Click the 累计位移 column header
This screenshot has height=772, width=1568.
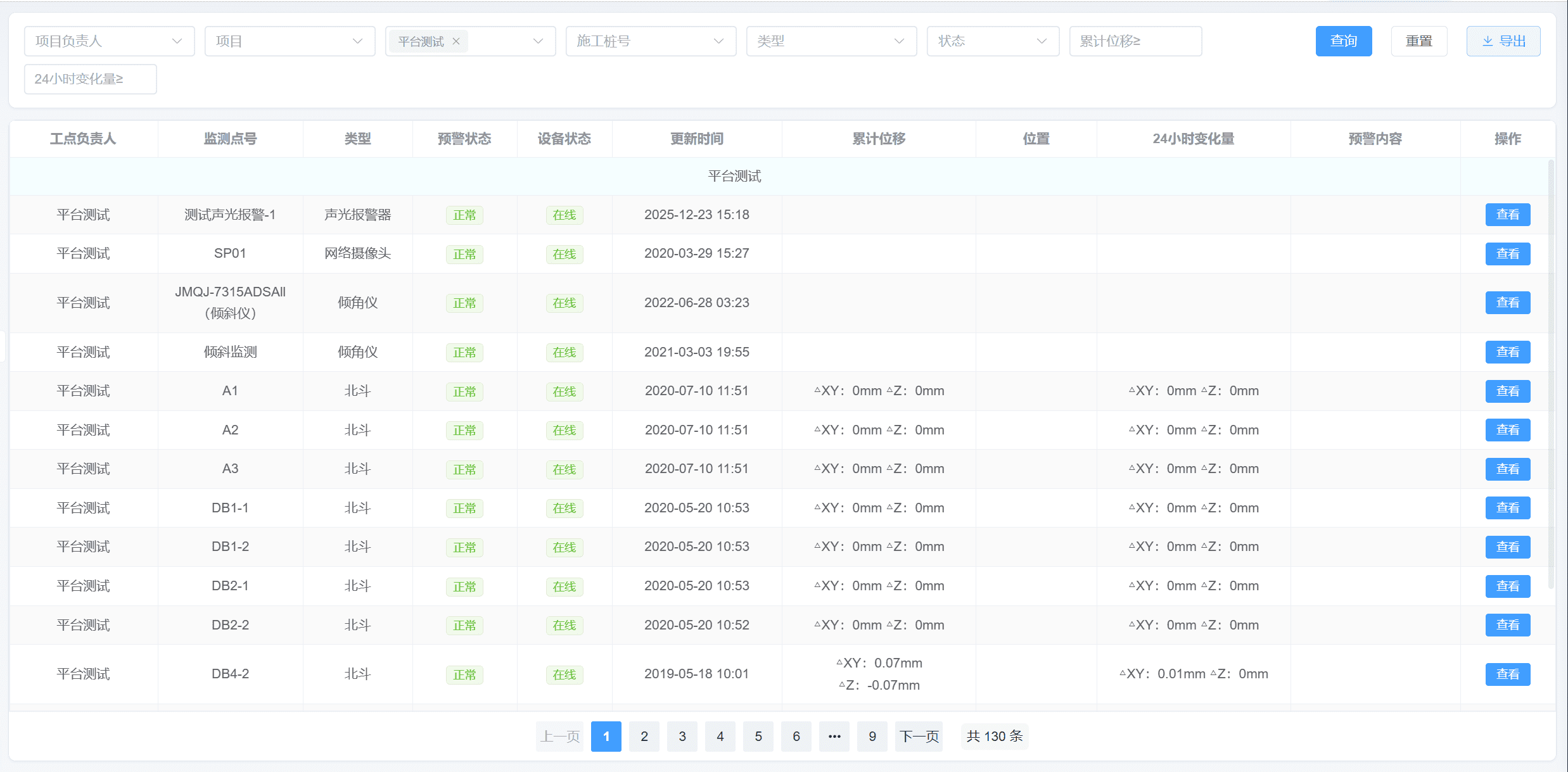click(x=879, y=139)
